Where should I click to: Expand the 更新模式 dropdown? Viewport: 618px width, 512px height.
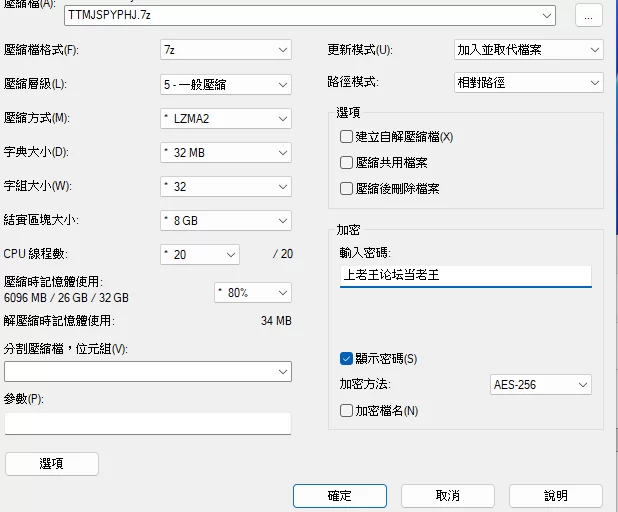pos(528,50)
